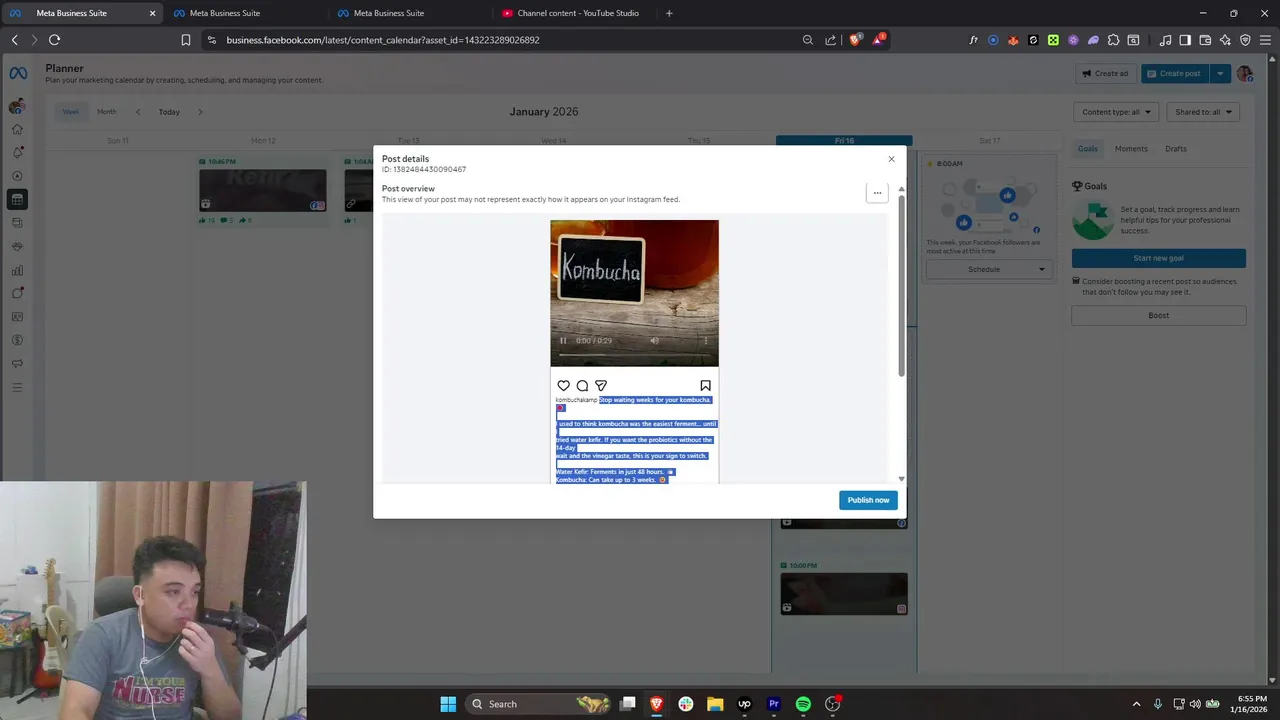The width and height of the screenshot is (1280, 720).
Task: Go to previous week arrow
Action: click(138, 112)
